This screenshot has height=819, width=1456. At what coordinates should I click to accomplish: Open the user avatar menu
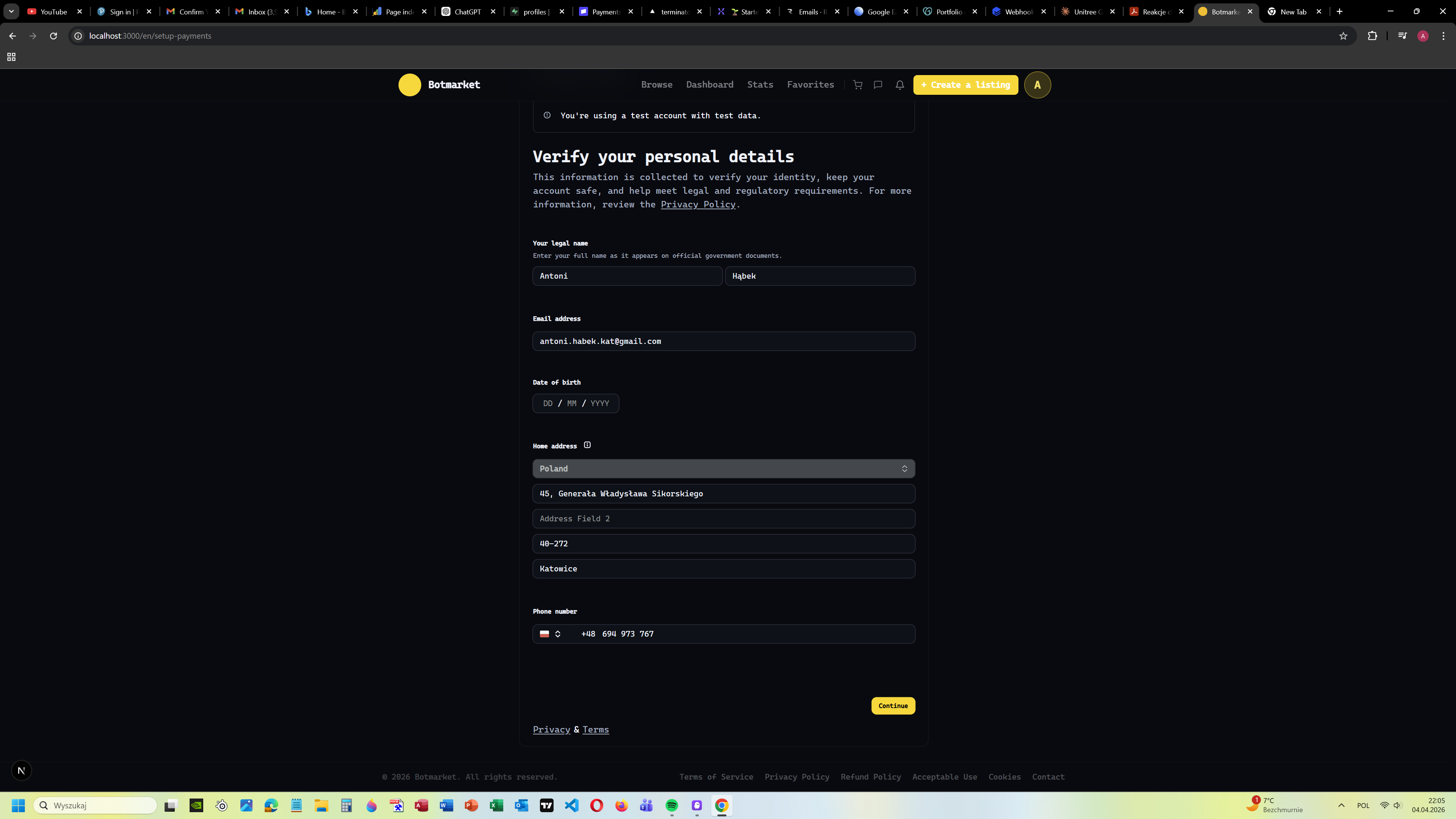(1037, 85)
